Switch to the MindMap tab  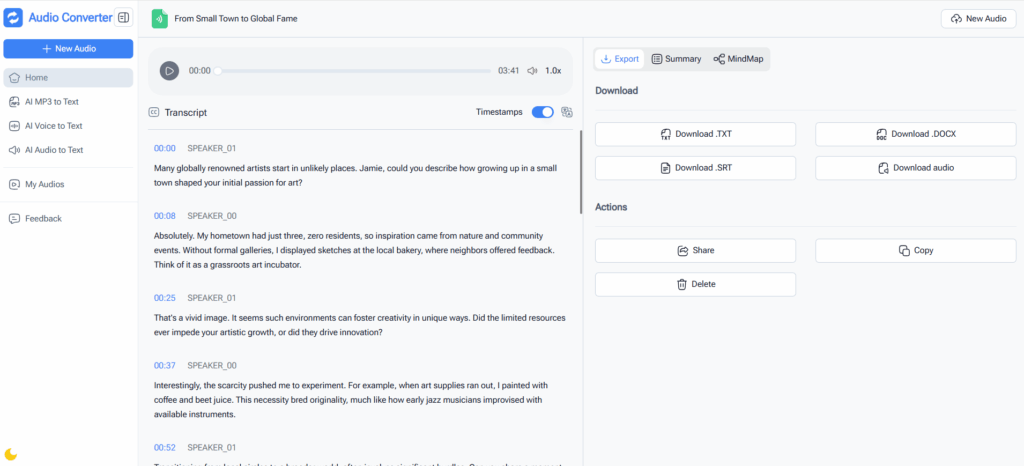(738, 59)
